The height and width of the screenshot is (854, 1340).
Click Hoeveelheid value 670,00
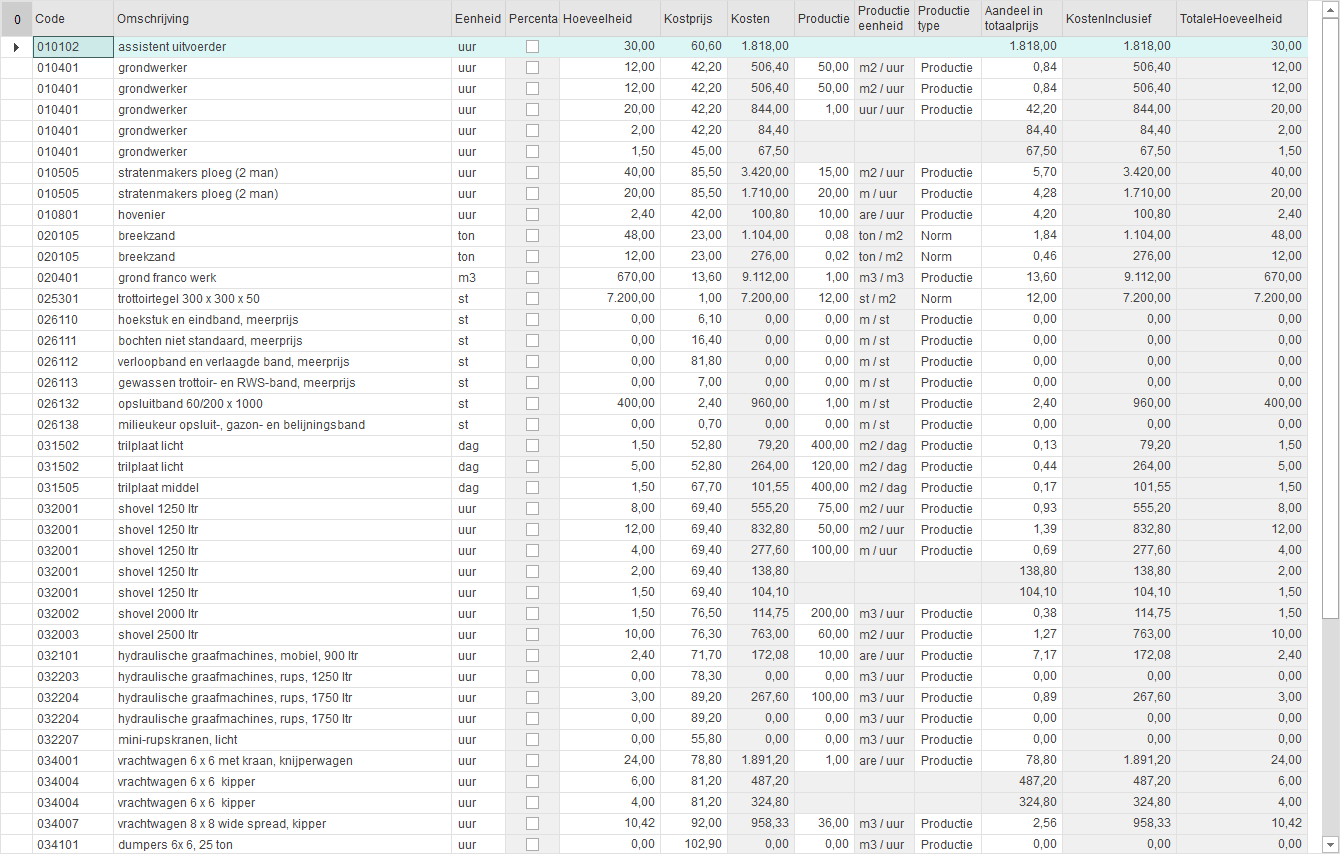609,278
